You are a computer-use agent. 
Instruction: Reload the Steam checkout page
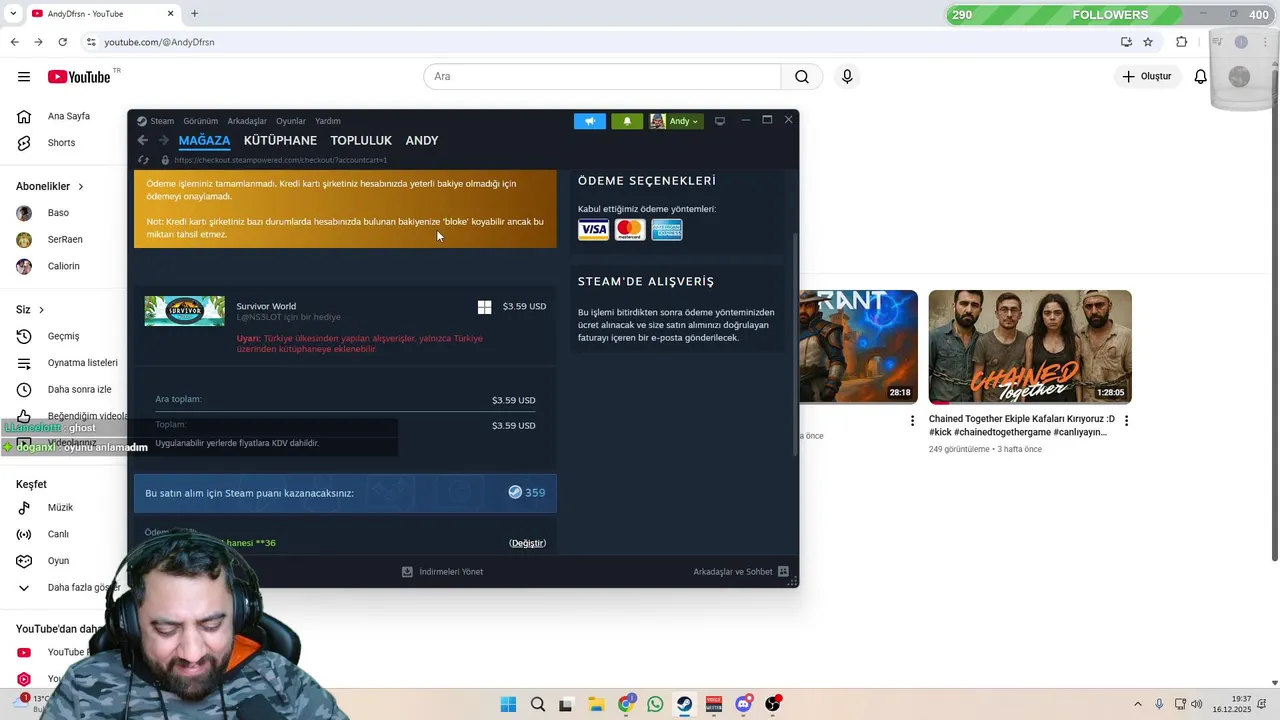click(143, 160)
